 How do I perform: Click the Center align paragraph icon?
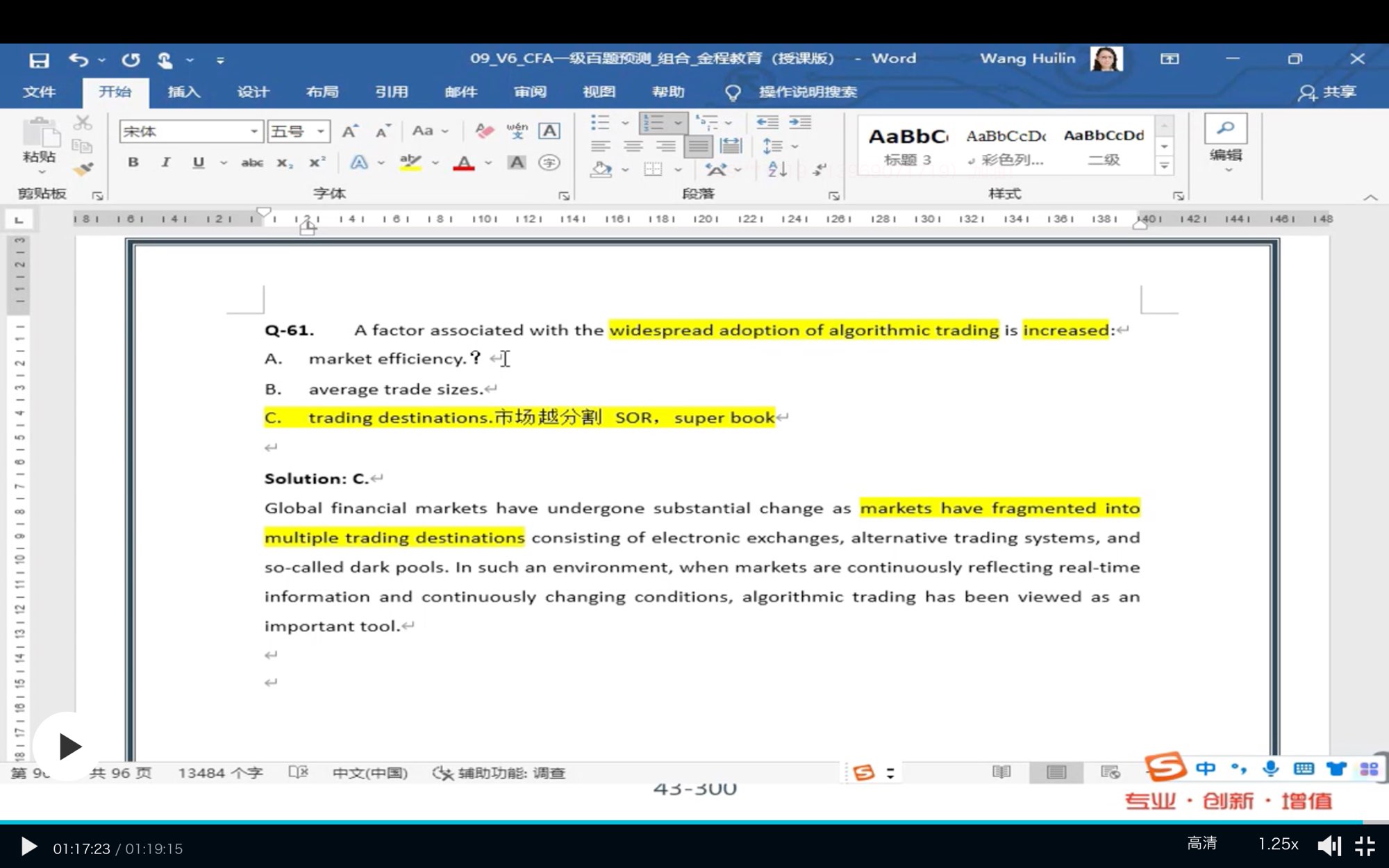point(633,147)
